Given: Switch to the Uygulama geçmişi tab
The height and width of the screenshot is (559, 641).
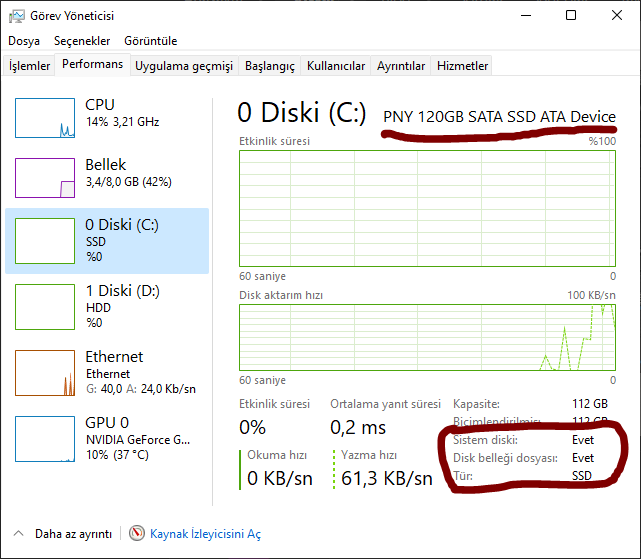Looking at the screenshot, I should 184,66.
